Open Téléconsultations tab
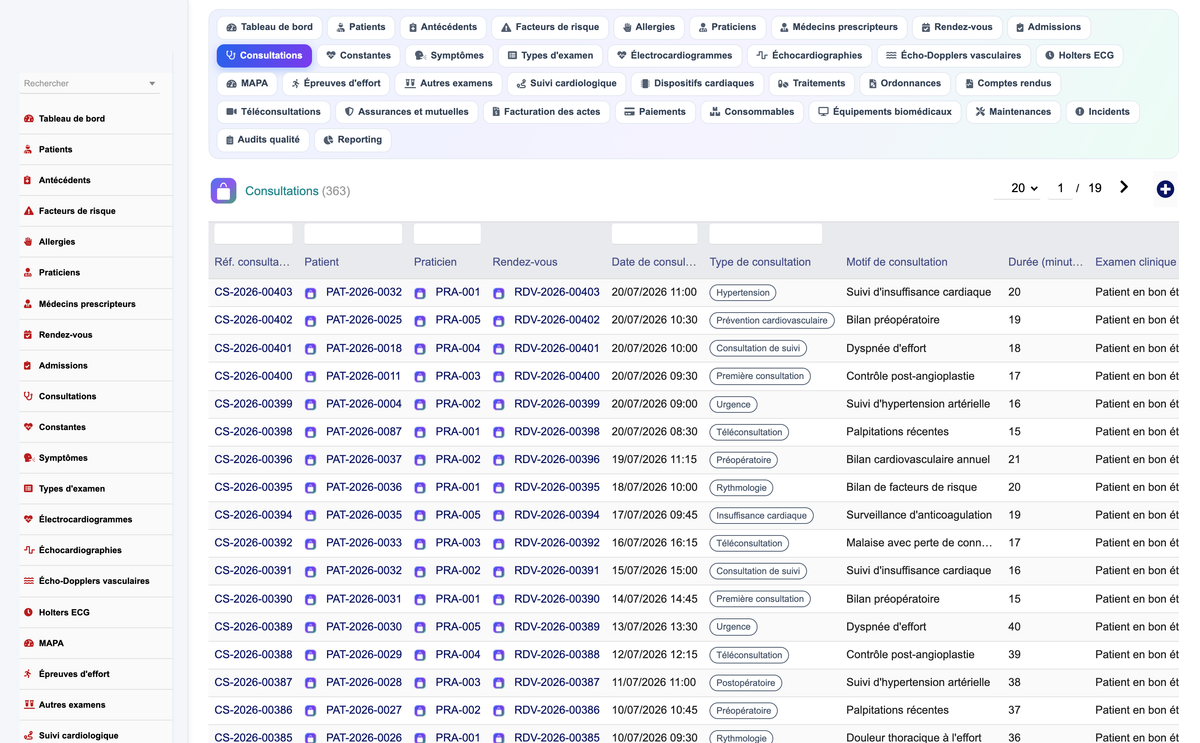The width and height of the screenshot is (1200, 743). point(273,112)
